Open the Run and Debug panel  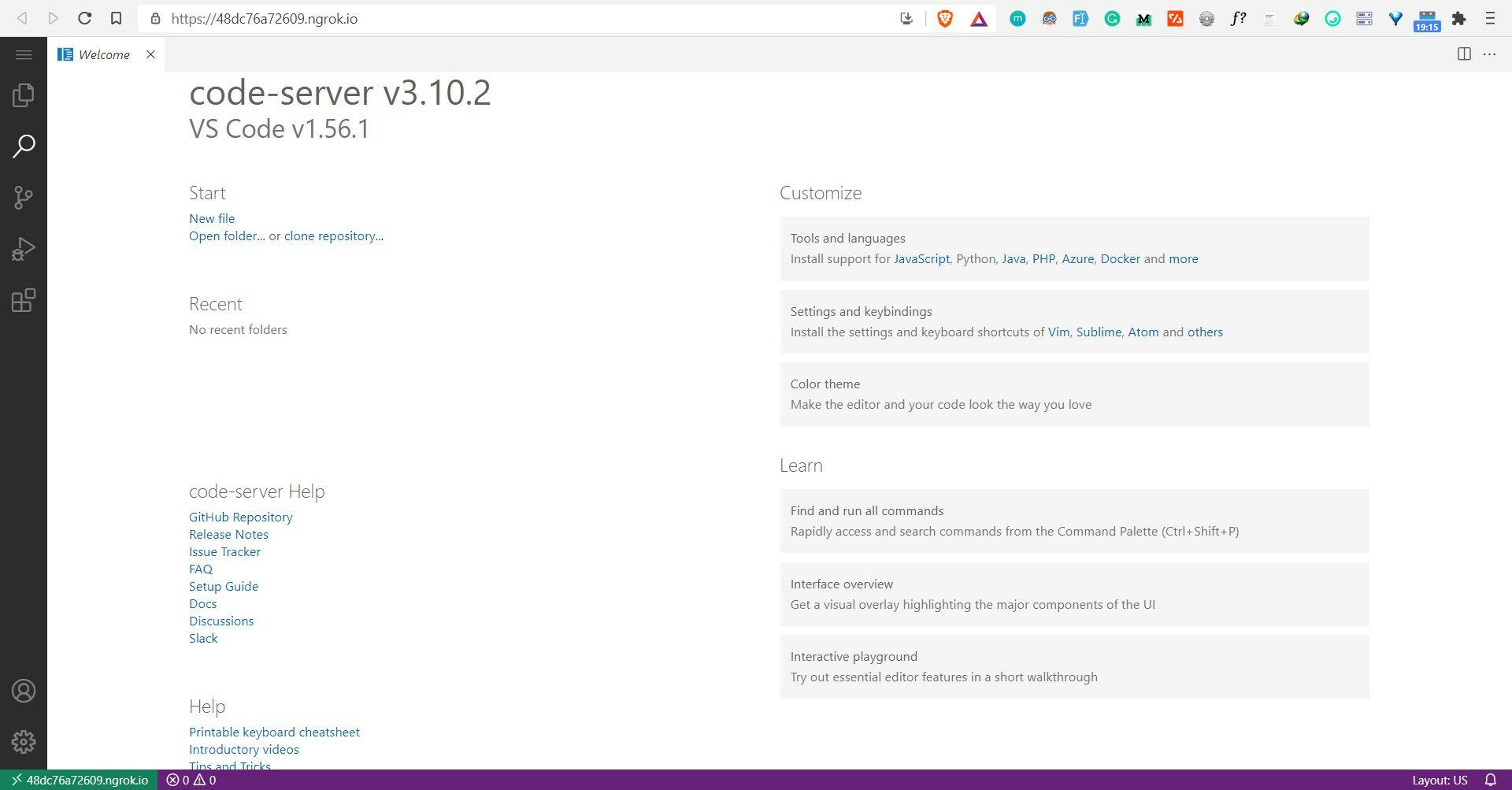(24, 248)
